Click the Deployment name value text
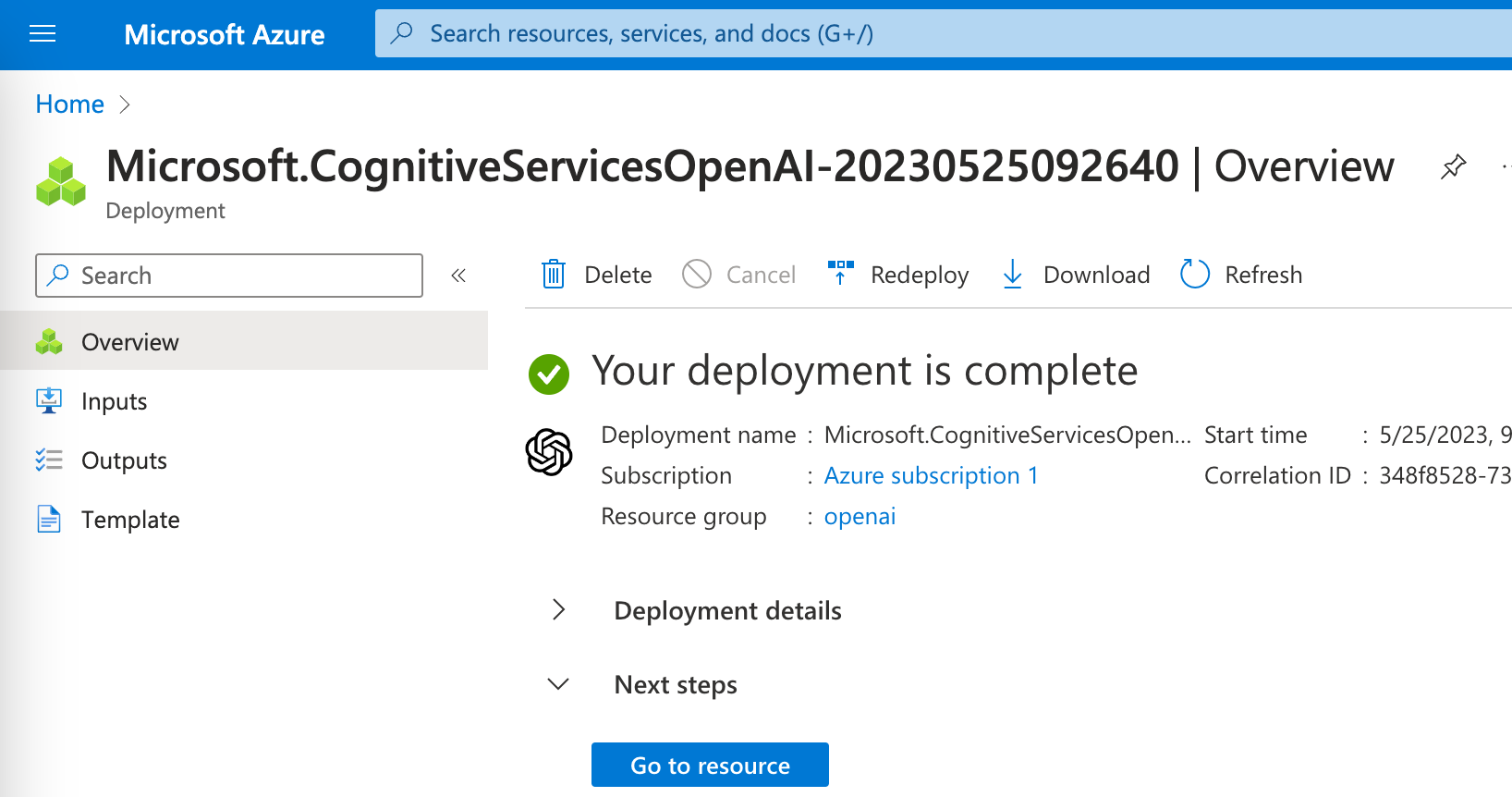The height and width of the screenshot is (797, 1512). click(x=1007, y=435)
